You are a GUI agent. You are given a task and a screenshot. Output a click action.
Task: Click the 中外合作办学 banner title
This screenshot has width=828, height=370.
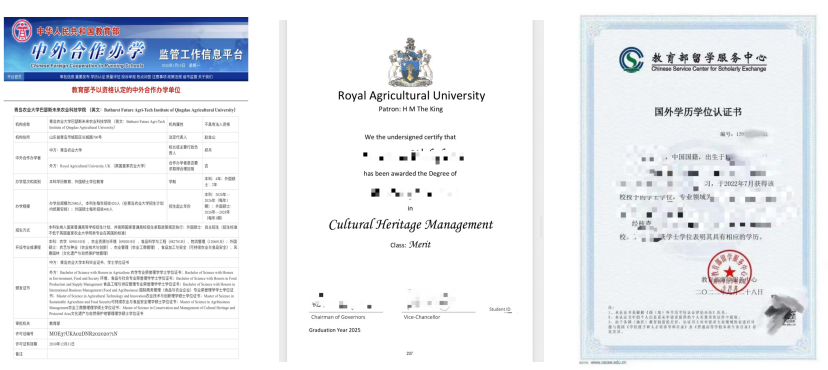coord(88,51)
